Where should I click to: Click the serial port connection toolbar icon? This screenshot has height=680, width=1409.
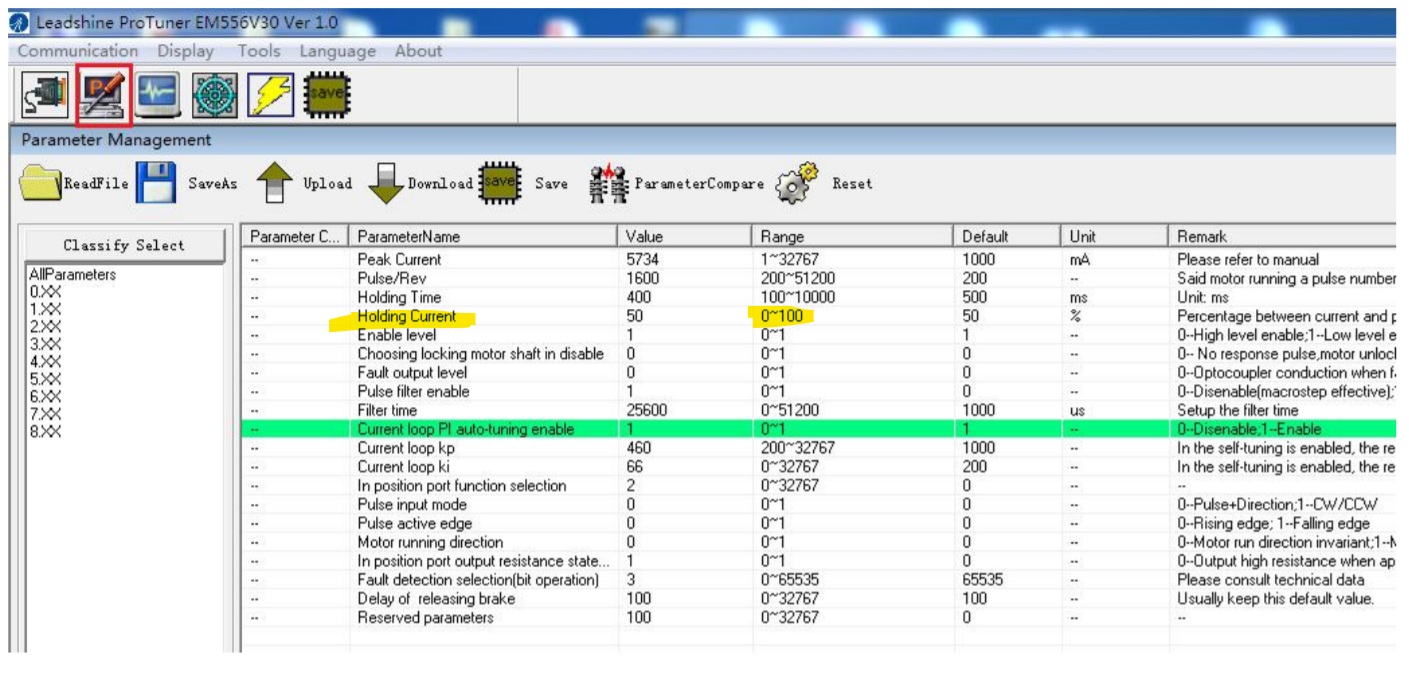click(x=45, y=95)
